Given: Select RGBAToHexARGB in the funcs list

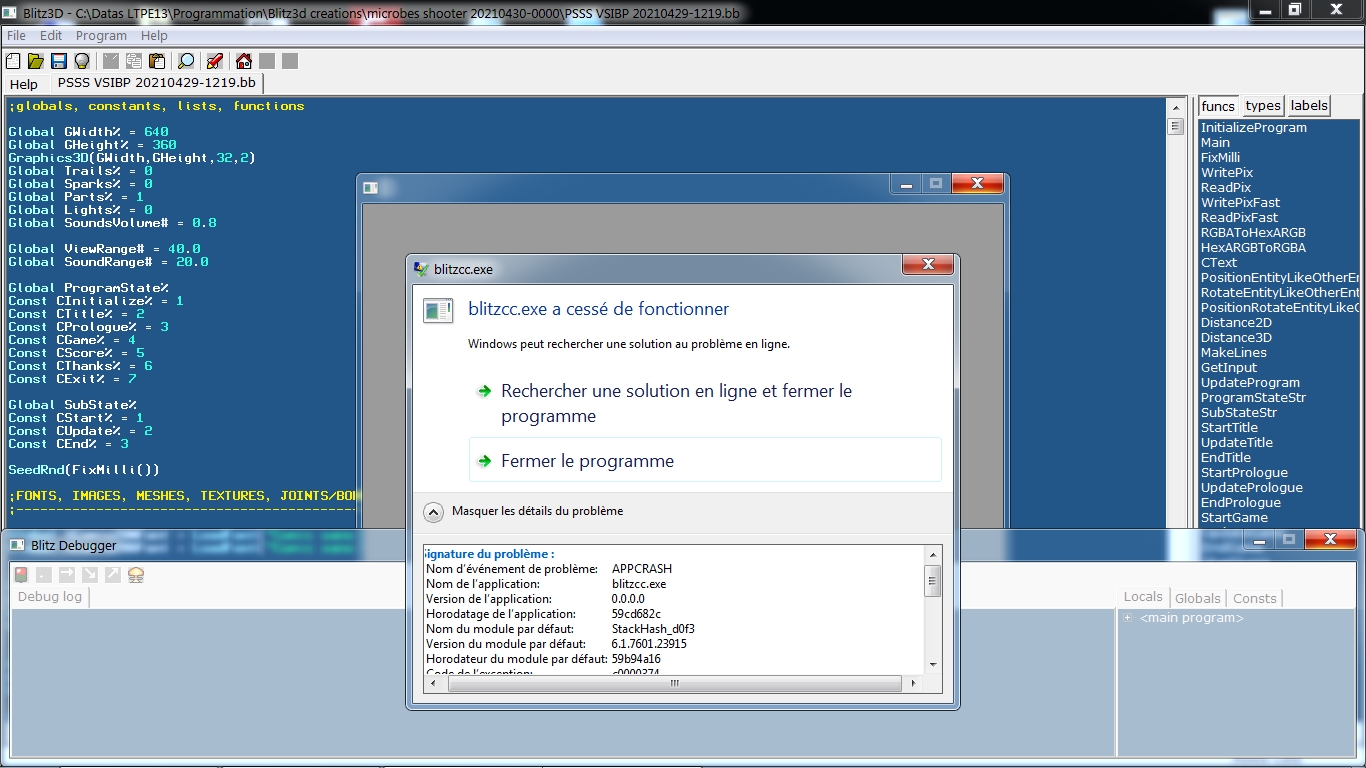Looking at the screenshot, I should 1253,233.
